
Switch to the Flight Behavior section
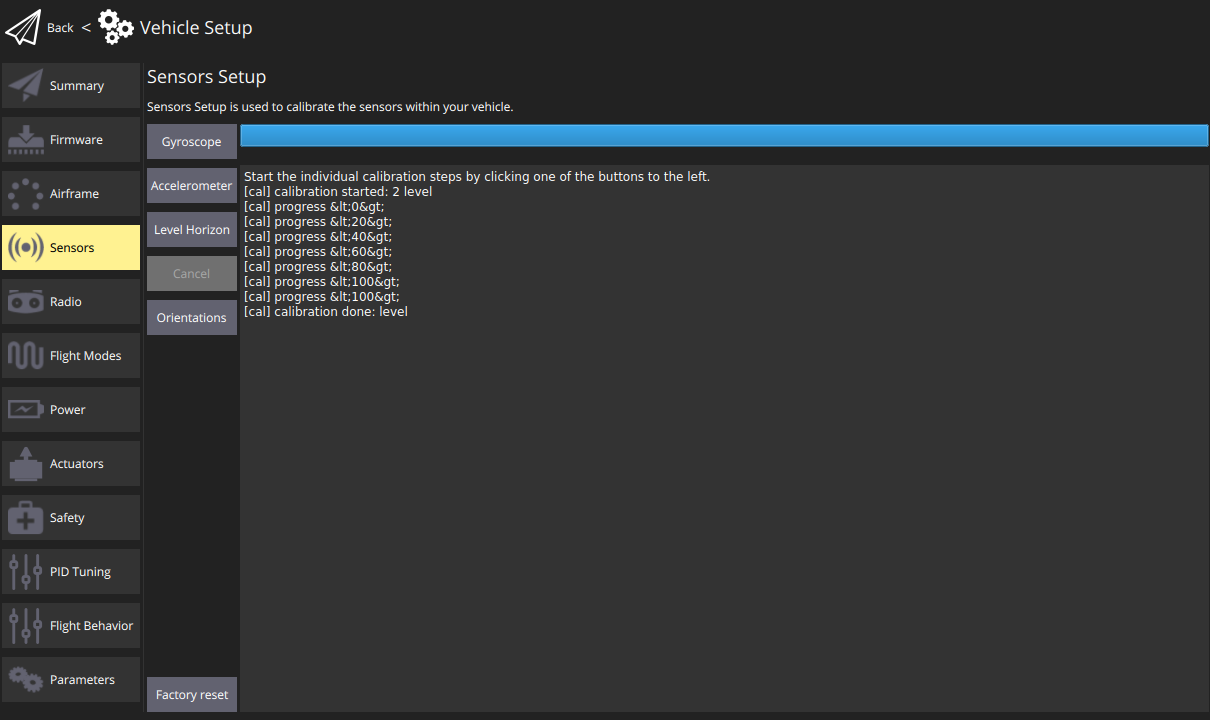tap(71, 626)
